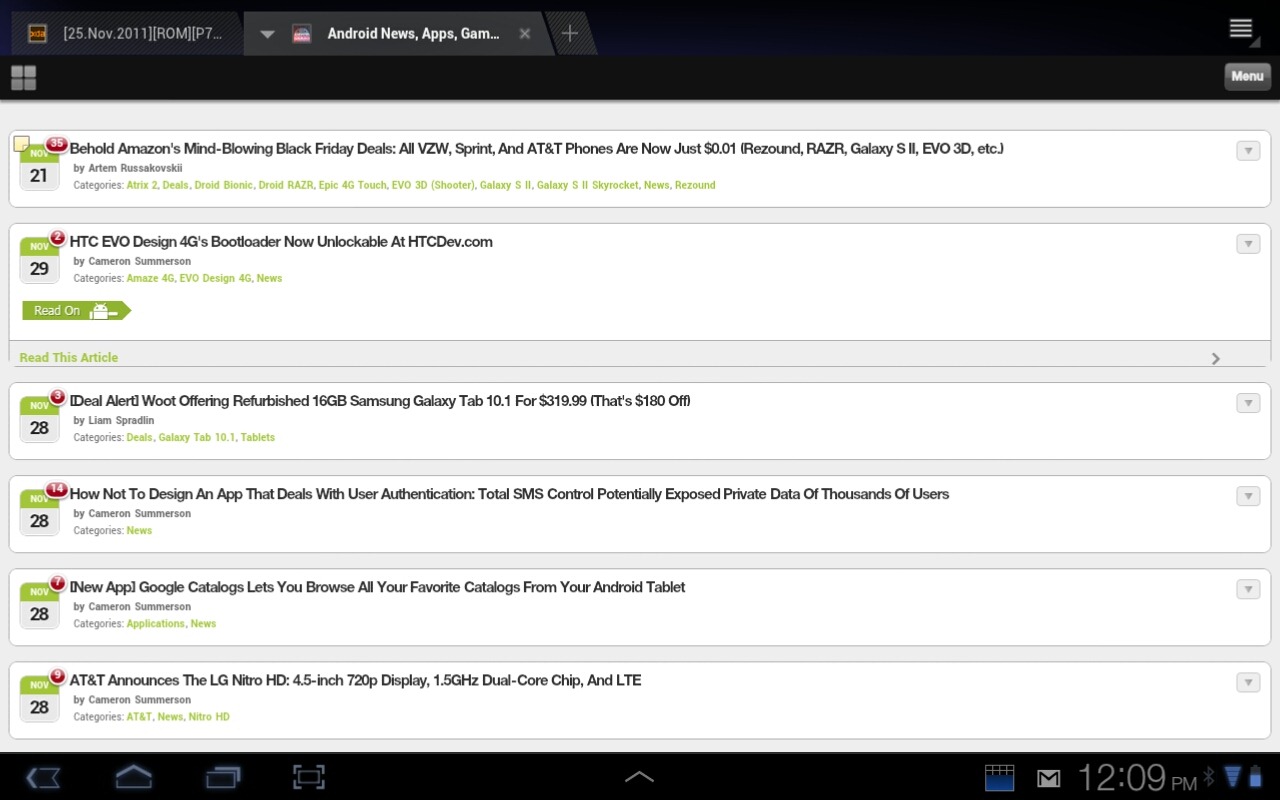Expand the active tab's dropdown arrow

pos(267,34)
